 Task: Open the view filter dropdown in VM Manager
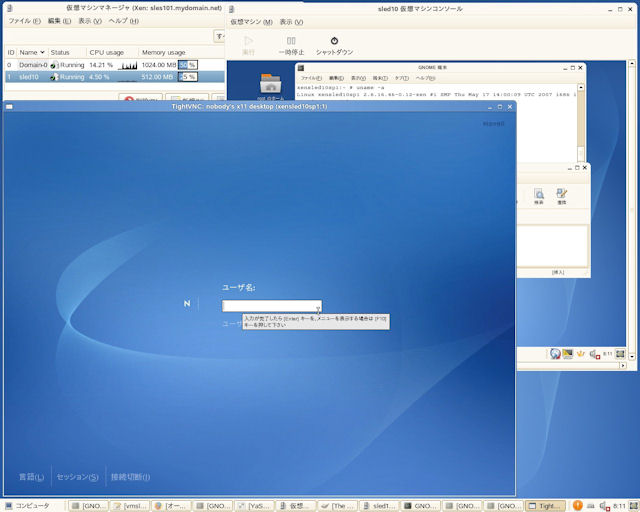pos(220,36)
